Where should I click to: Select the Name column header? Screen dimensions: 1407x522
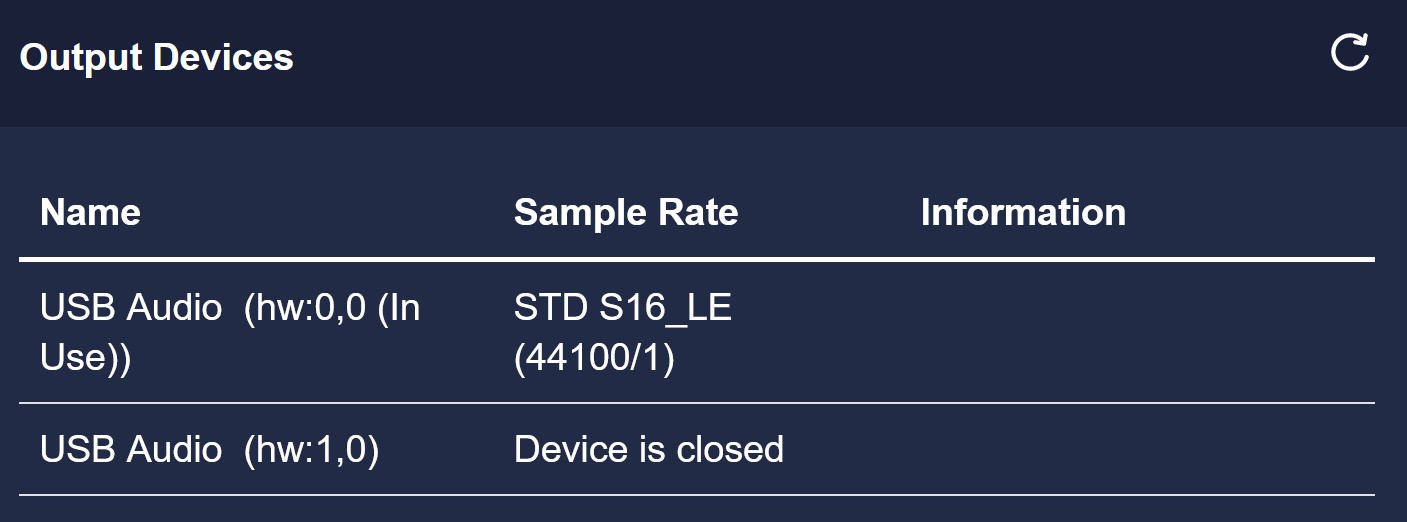[90, 212]
